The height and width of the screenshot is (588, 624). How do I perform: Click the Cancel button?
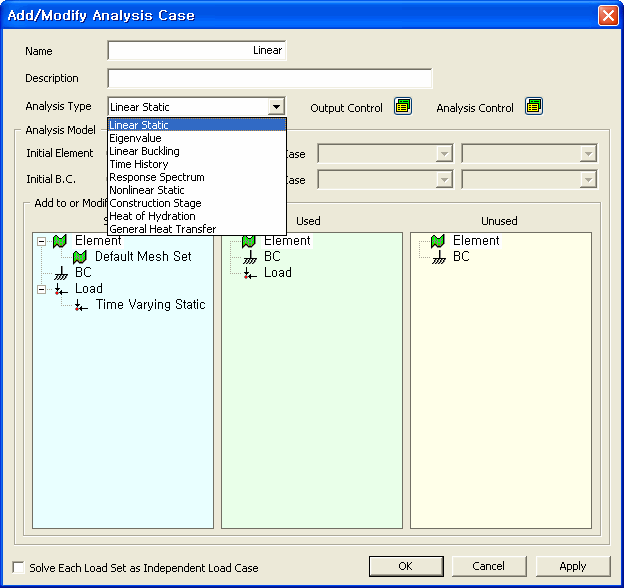tap(488, 566)
